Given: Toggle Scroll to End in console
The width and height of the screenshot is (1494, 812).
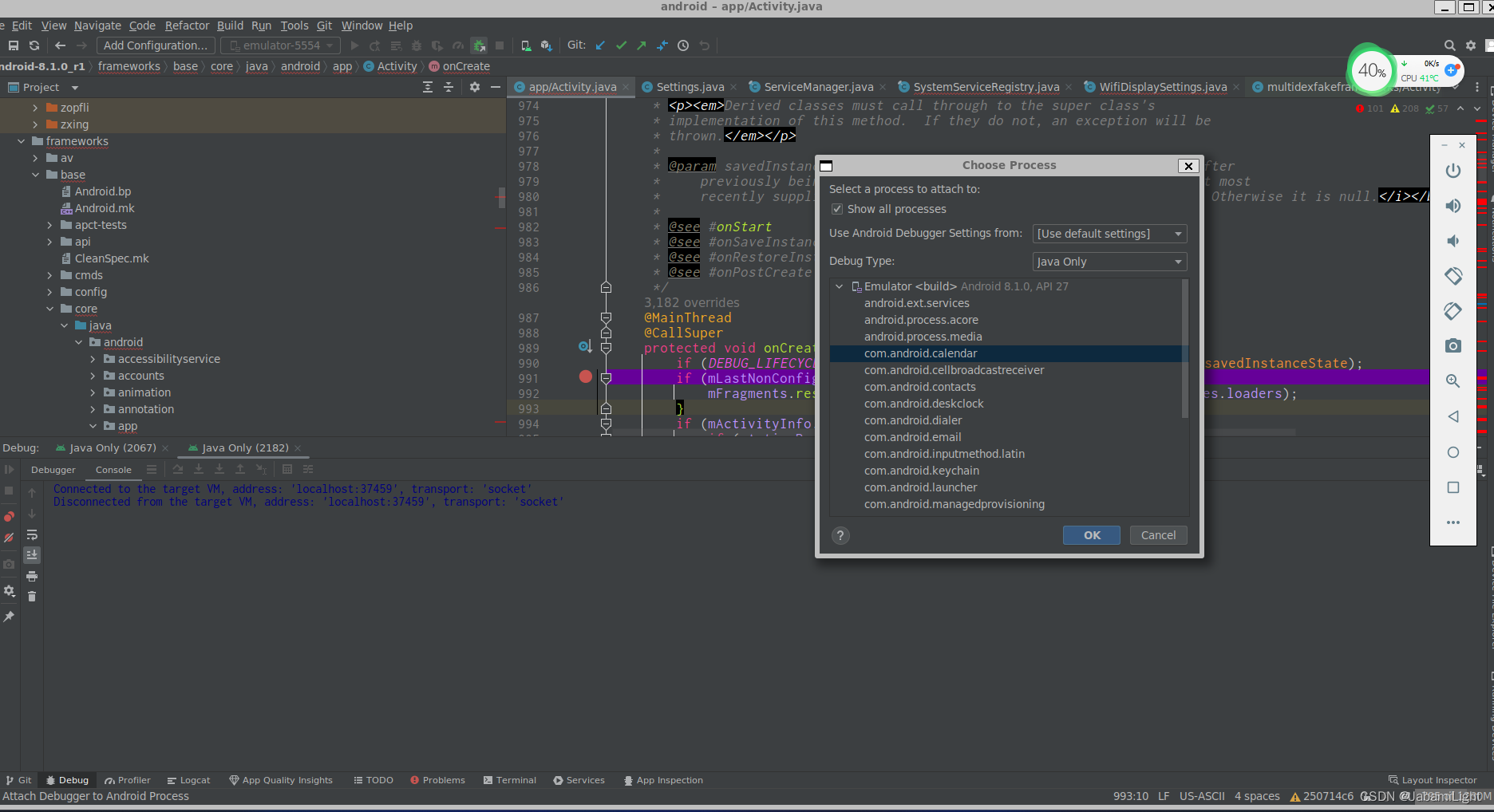Looking at the screenshot, I should (32, 555).
